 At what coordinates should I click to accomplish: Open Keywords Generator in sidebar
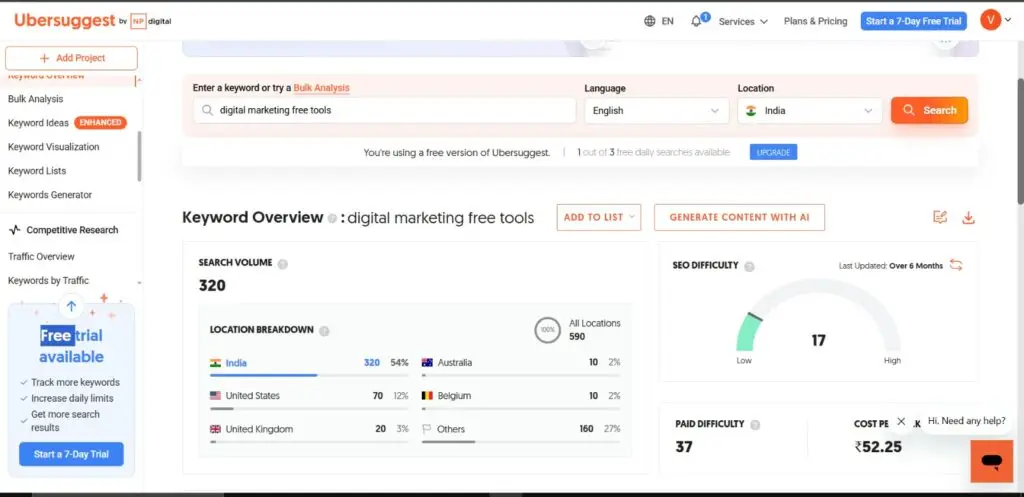50,195
